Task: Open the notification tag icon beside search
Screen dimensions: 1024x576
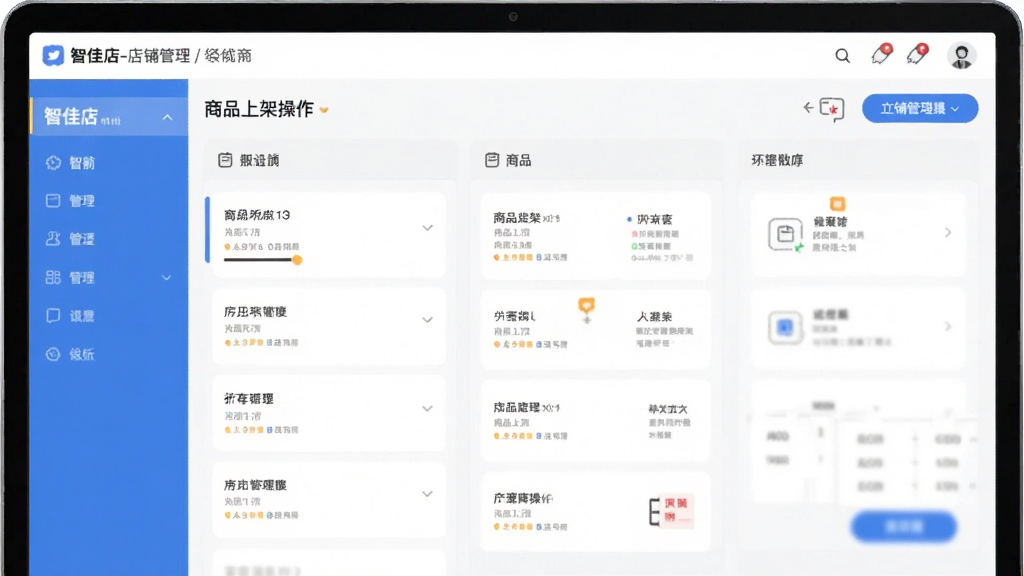Action: coord(882,54)
